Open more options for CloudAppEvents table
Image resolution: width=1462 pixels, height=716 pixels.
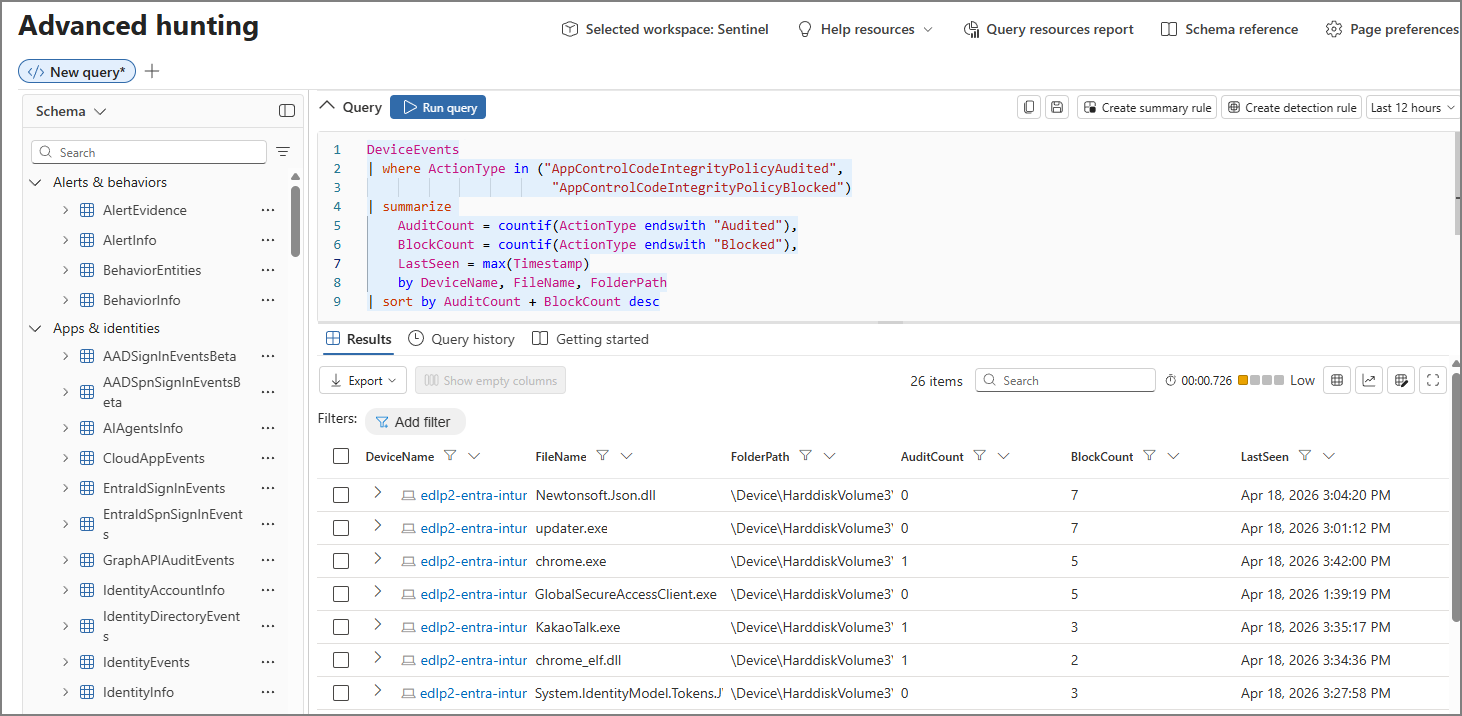268,458
